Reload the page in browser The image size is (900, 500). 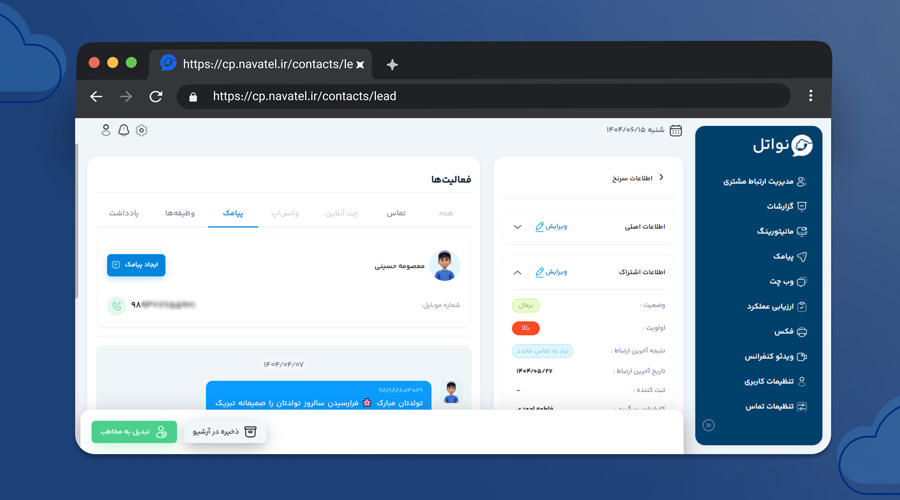click(156, 97)
